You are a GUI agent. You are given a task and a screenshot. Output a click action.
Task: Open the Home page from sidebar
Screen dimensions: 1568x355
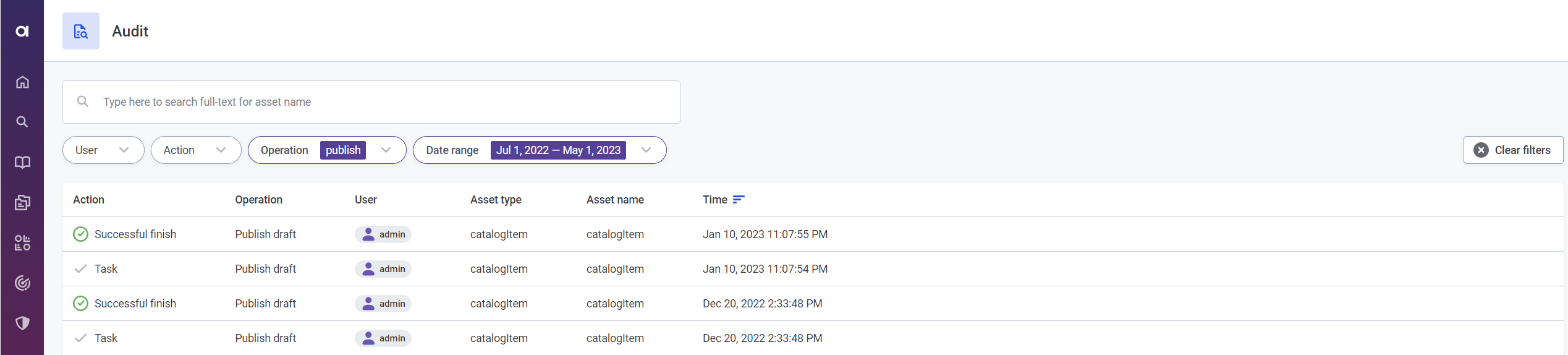point(22,82)
